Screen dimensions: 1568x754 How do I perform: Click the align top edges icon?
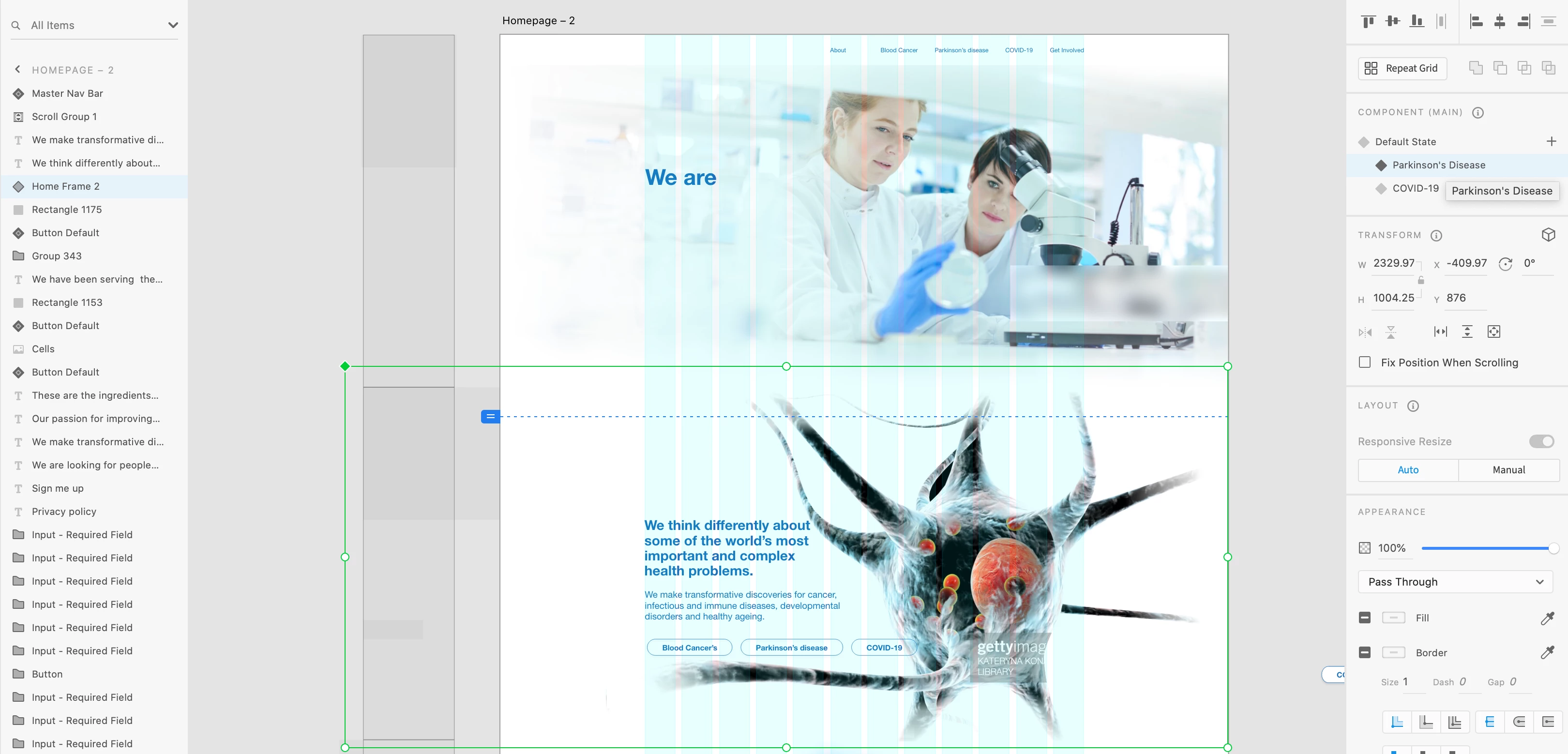point(1368,22)
